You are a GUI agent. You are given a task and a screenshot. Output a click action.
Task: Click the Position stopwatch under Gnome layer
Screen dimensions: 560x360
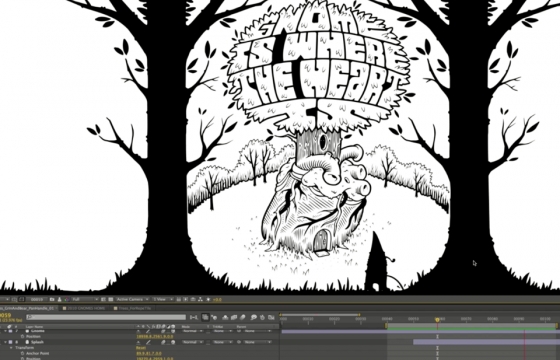pos(22,336)
